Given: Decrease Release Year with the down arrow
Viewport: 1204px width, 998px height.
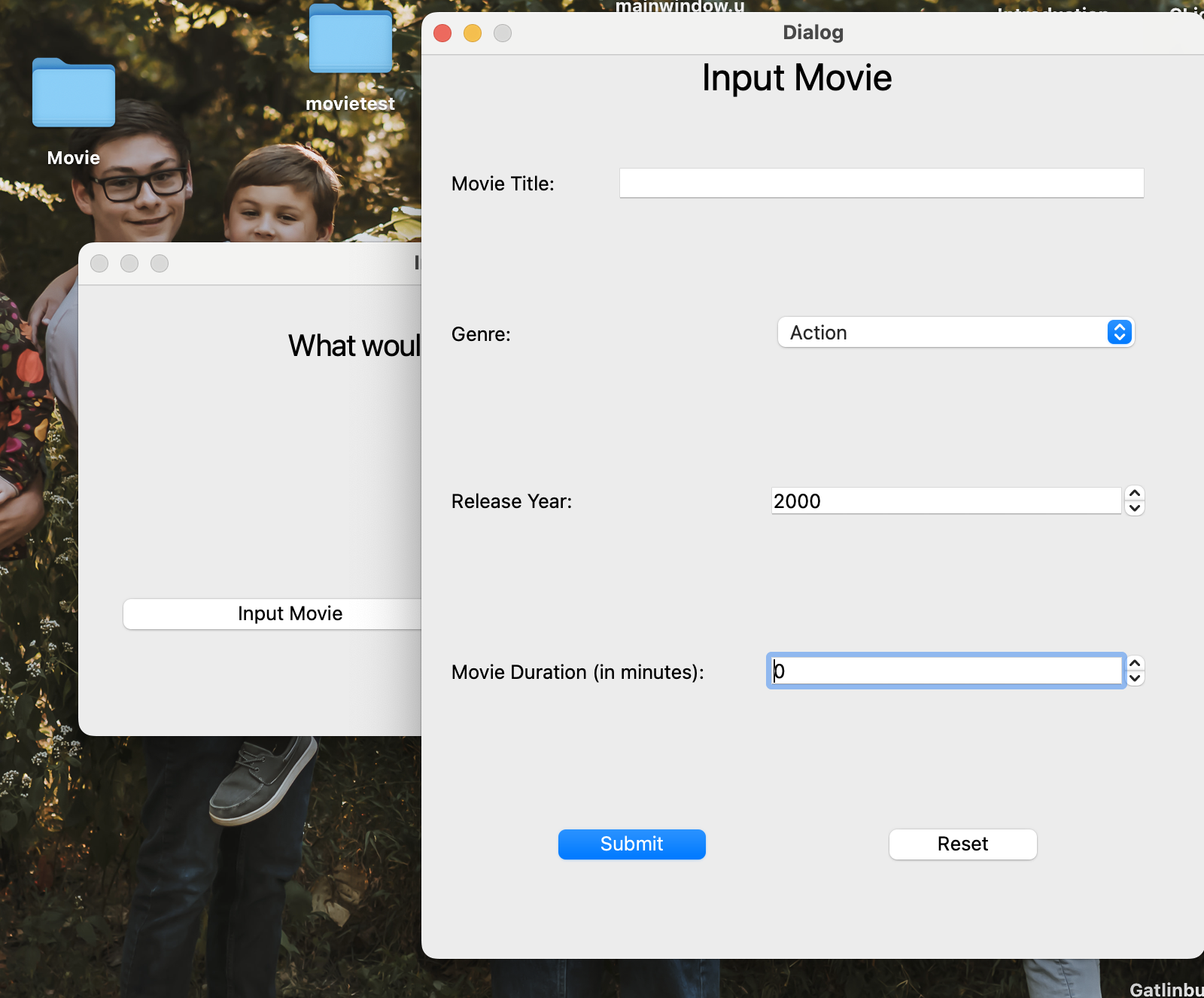Looking at the screenshot, I should point(1135,508).
